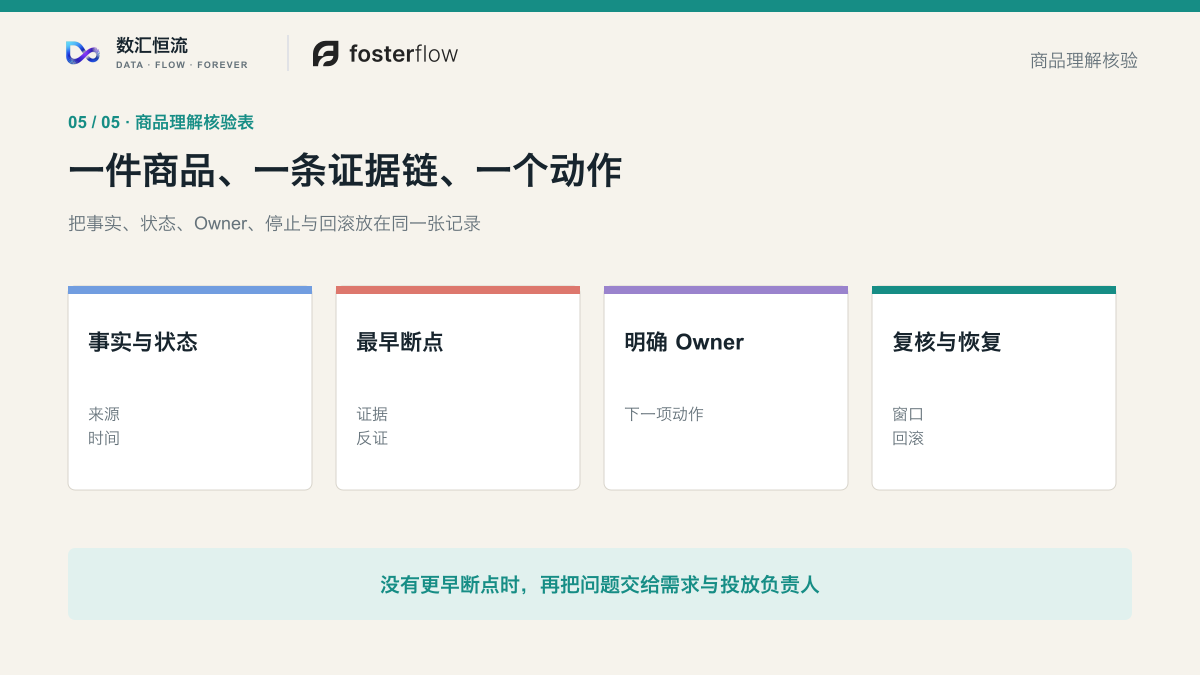This screenshot has height=675, width=1200.
Task: Click the 商品理解核验 header label
Action: (x=1084, y=60)
